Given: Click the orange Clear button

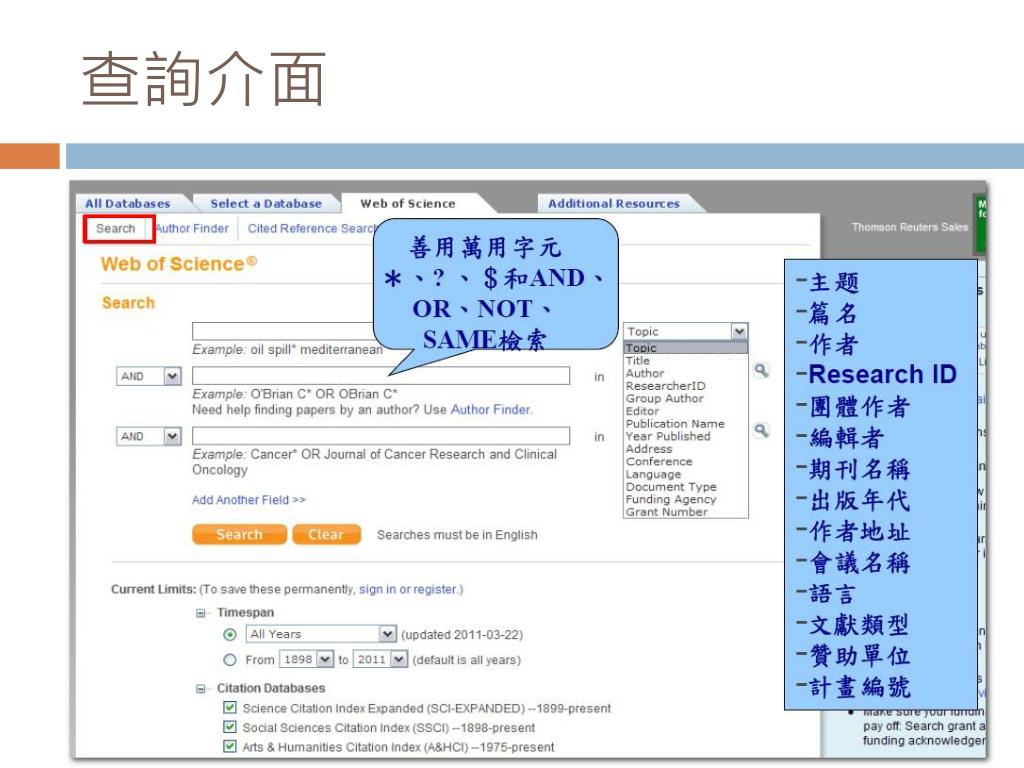Looking at the screenshot, I should tap(326, 534).
